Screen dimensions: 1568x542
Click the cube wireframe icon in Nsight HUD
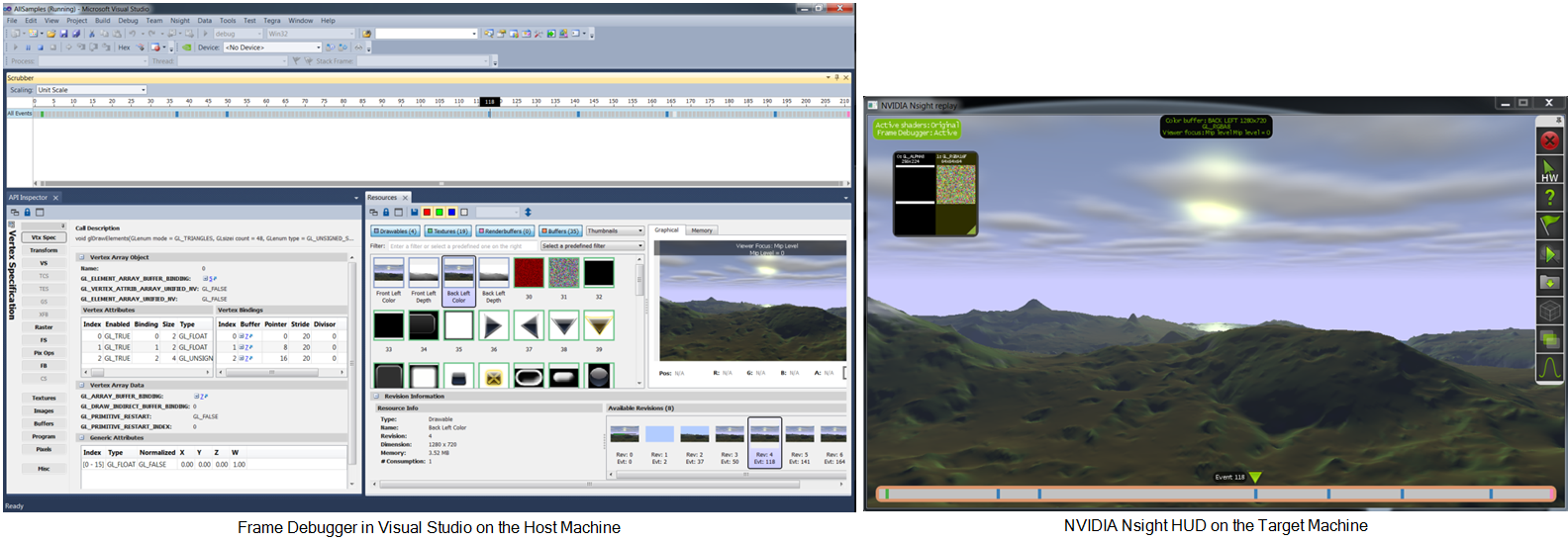click(1549, 311)
